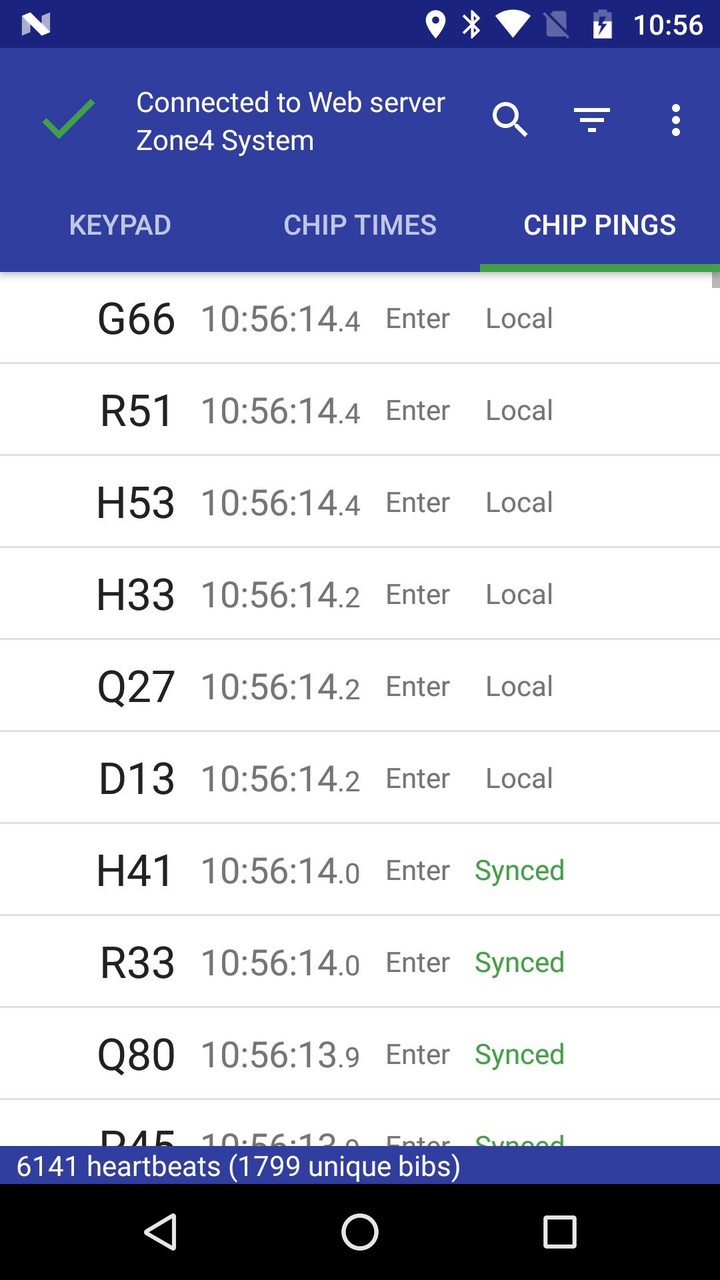Tap the green connection checkmark icon

(x=68, y=121)
